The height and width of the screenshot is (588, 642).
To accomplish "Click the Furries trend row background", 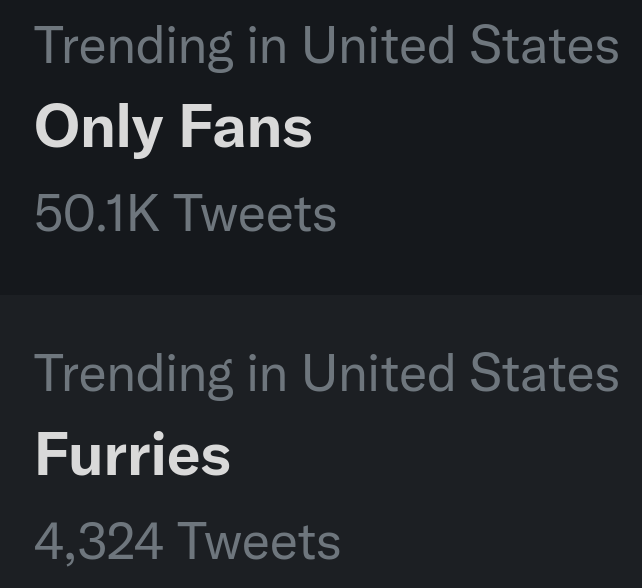I will pos(480,470).
